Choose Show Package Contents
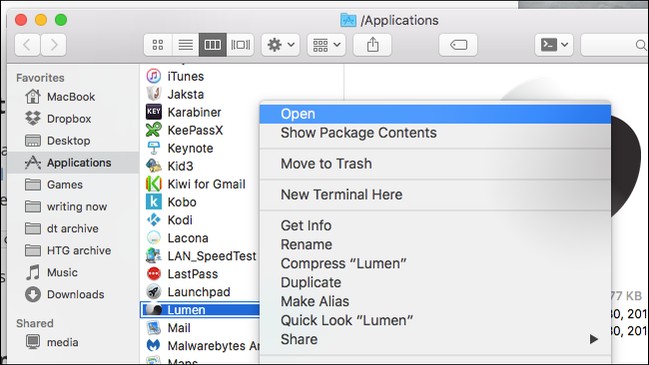Image resolution: width=649 pixels, height=365 pixels. click(435, 133)
